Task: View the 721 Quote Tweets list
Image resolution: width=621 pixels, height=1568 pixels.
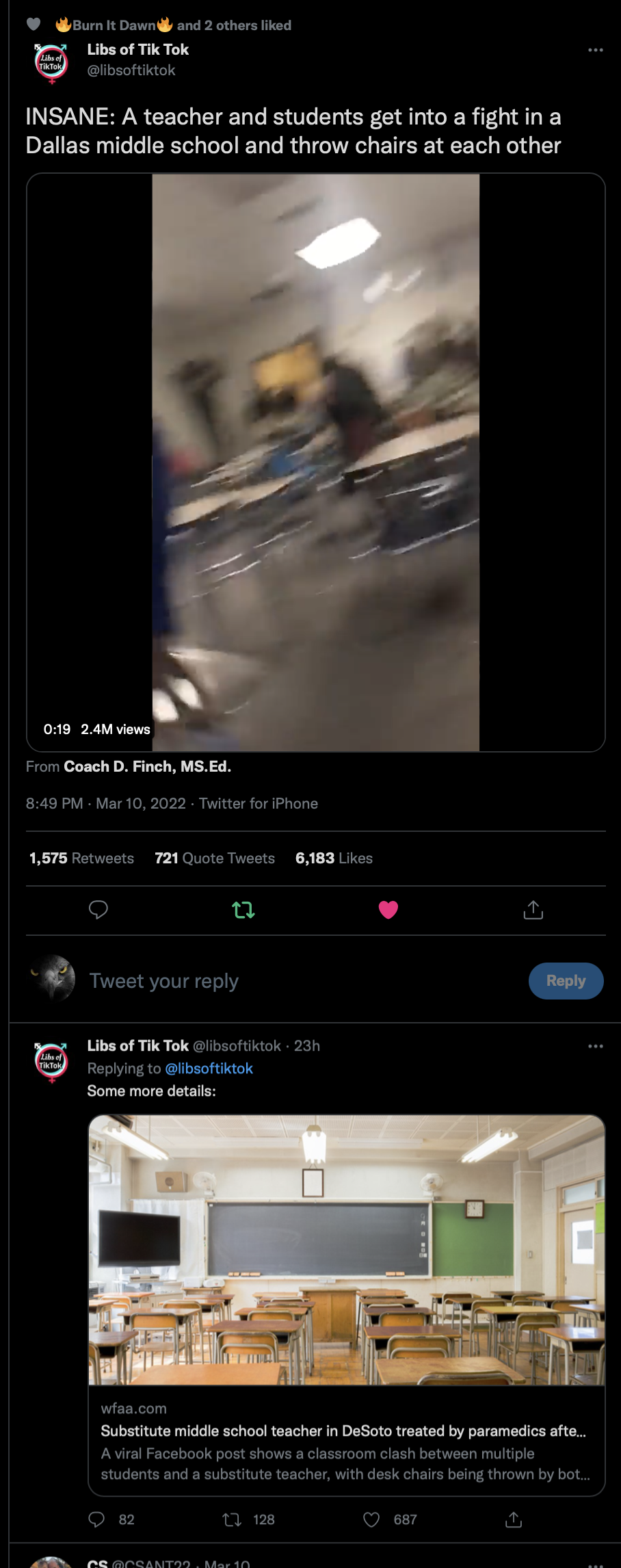Action: 215,858
